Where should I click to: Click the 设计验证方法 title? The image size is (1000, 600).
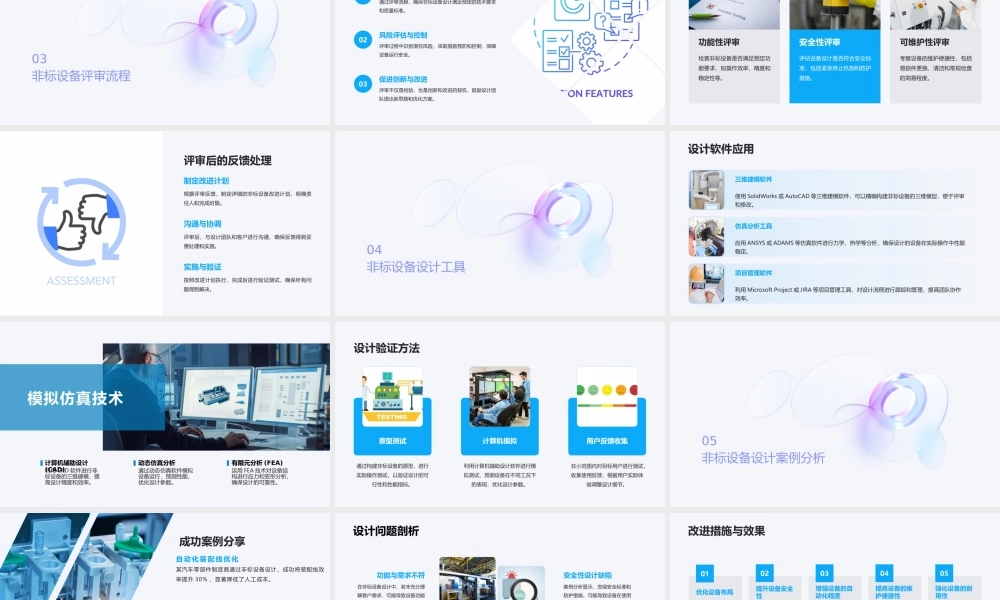click(x=386, y=348)
